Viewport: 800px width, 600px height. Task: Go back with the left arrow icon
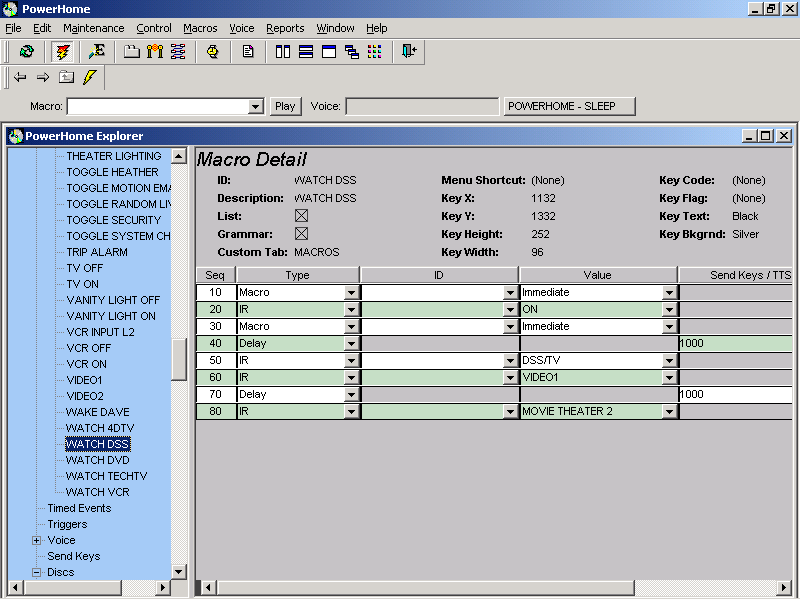click(20, 77)
